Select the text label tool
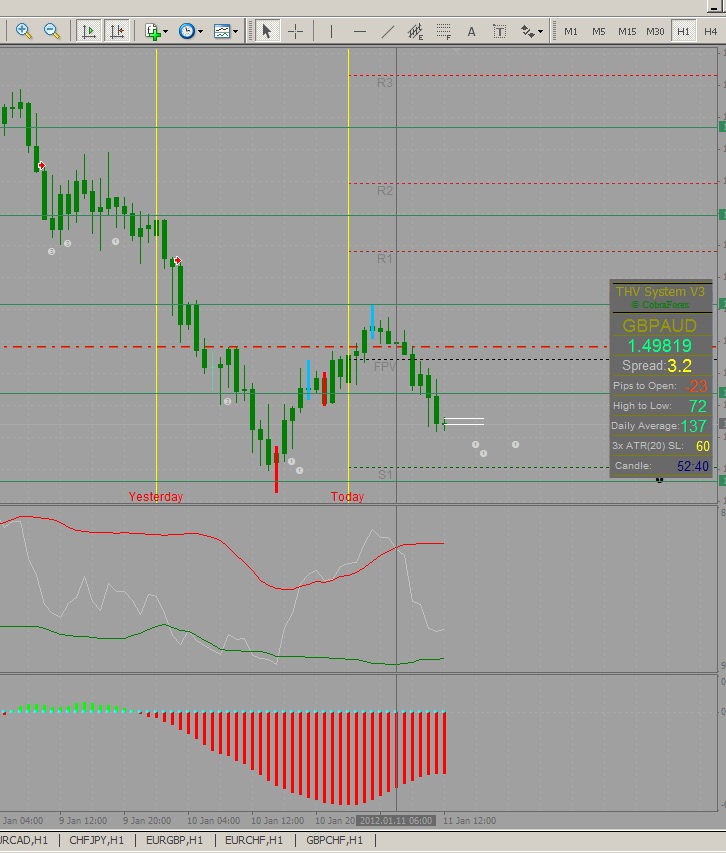 499,31
